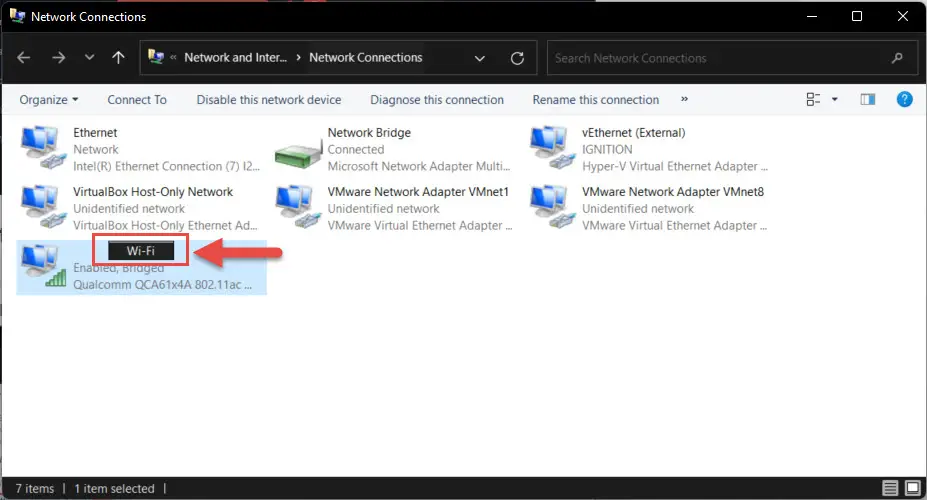Toggle the preview pane button
Viewport: 927px width, 500px height.
(867, 99)
